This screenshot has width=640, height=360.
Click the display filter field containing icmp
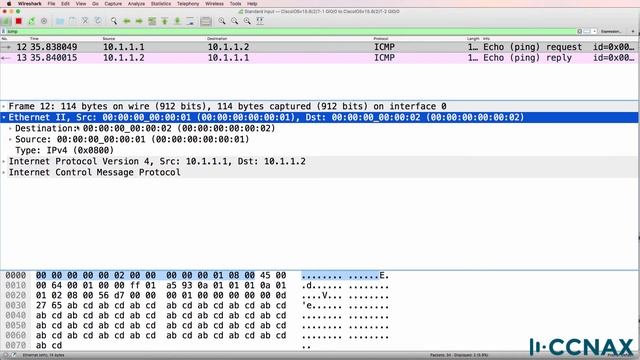291,31
